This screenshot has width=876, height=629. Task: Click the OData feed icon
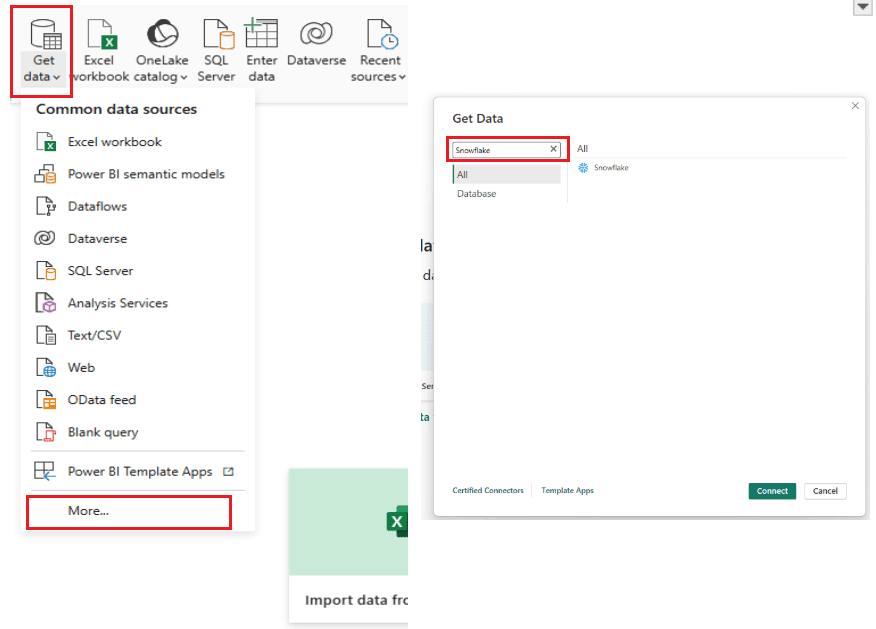tap(46, 399)
